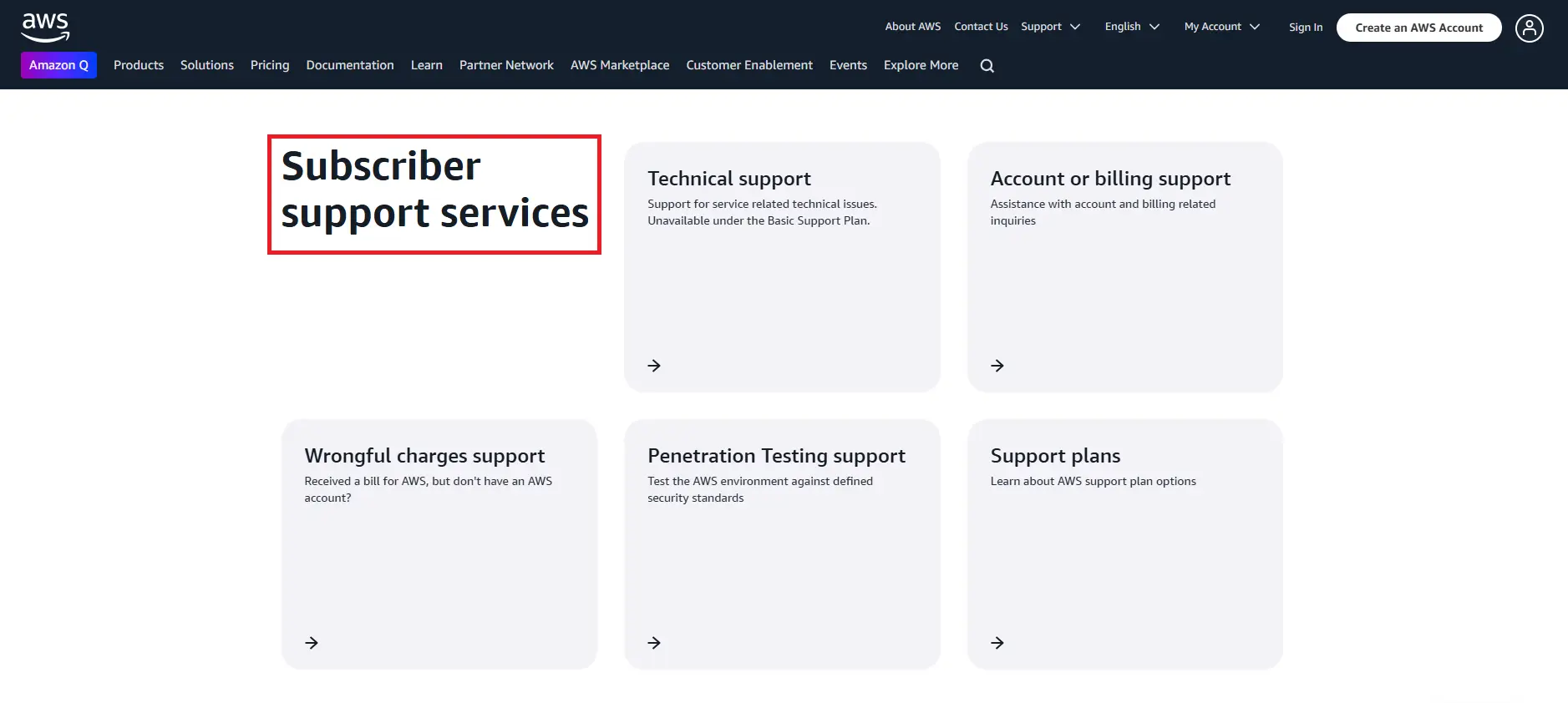Viewport: 1568px width, 703px height.
Task: Click the About AWS link
Action: [913, 27]
